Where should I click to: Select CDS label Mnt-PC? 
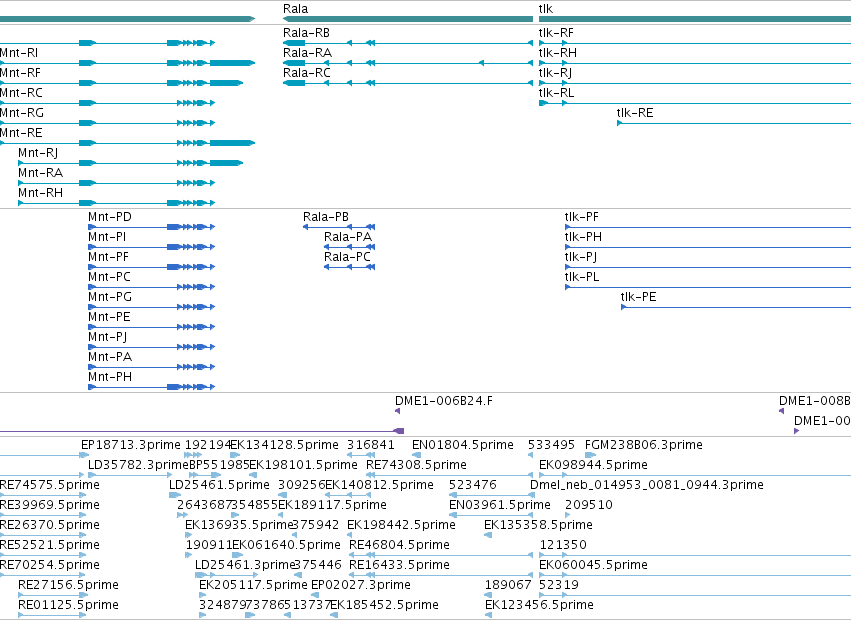click(109, 277)
